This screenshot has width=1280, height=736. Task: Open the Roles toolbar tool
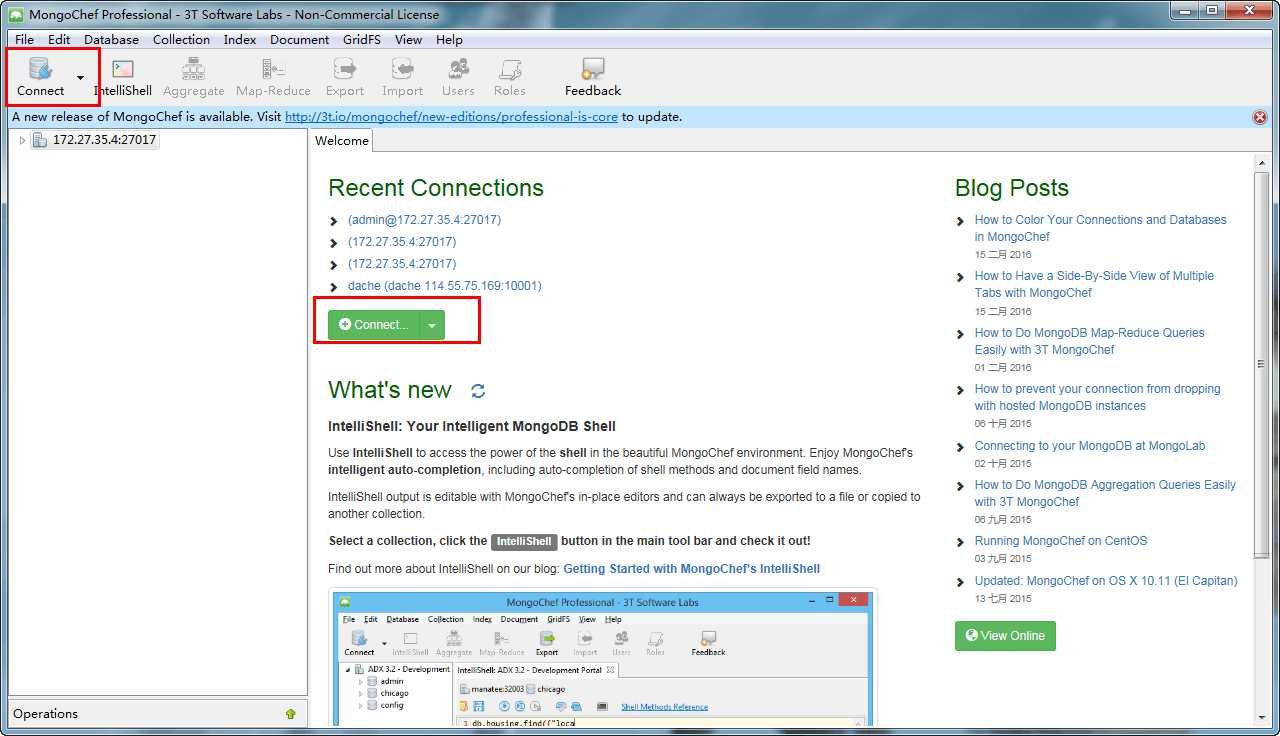[x=509, y=77]
